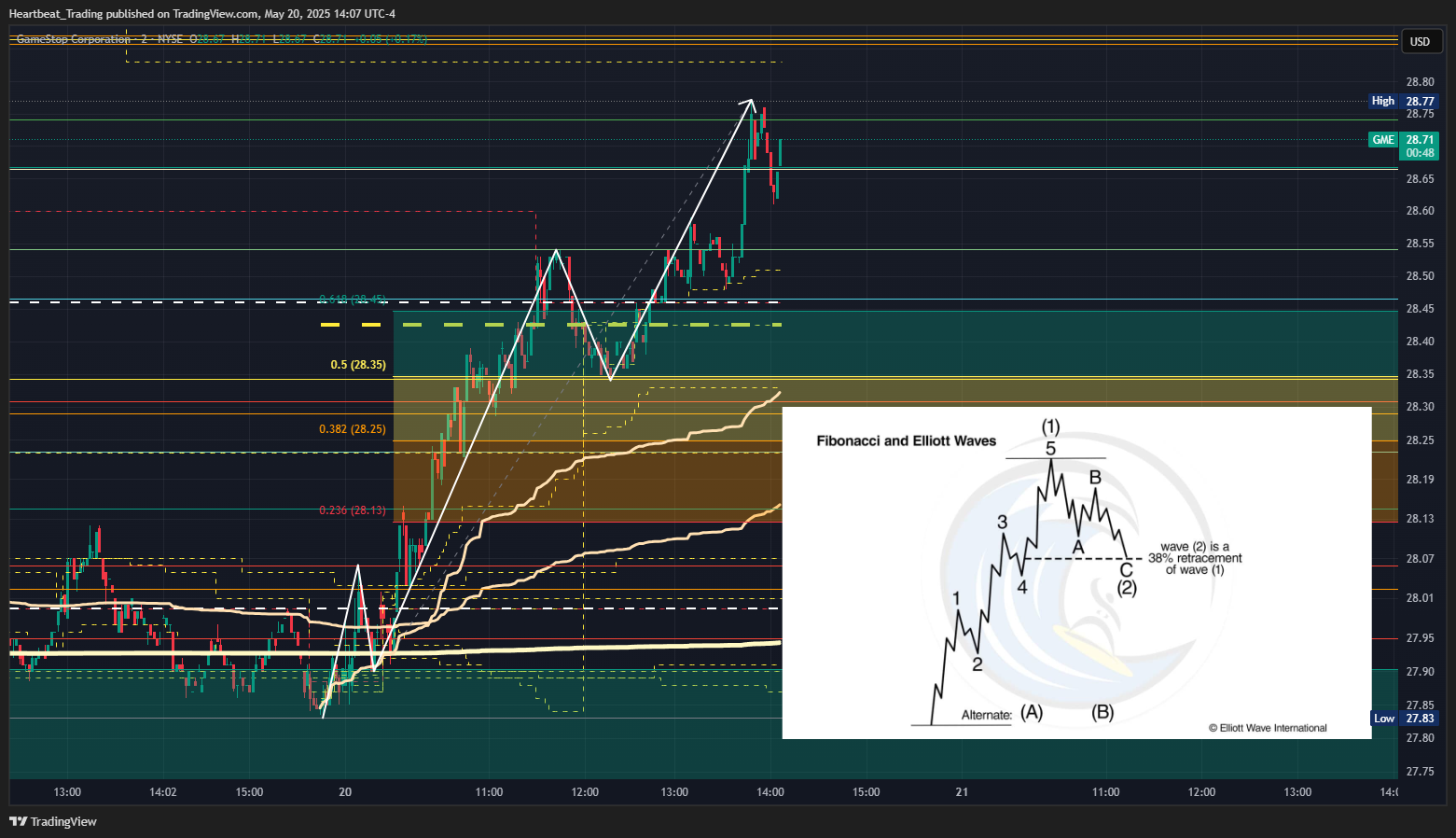
Task: Click 27.80 on the price axis
Action: pos(1420,738)
